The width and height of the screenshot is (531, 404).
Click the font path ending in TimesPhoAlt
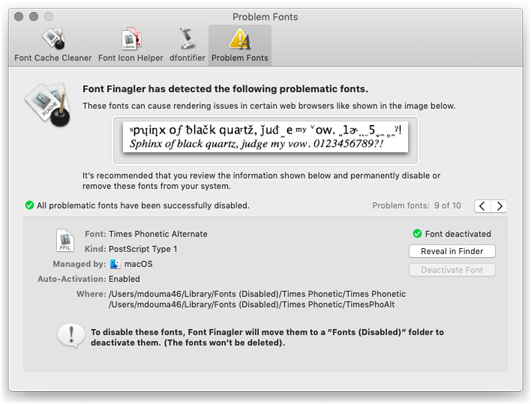click(252, 304)
